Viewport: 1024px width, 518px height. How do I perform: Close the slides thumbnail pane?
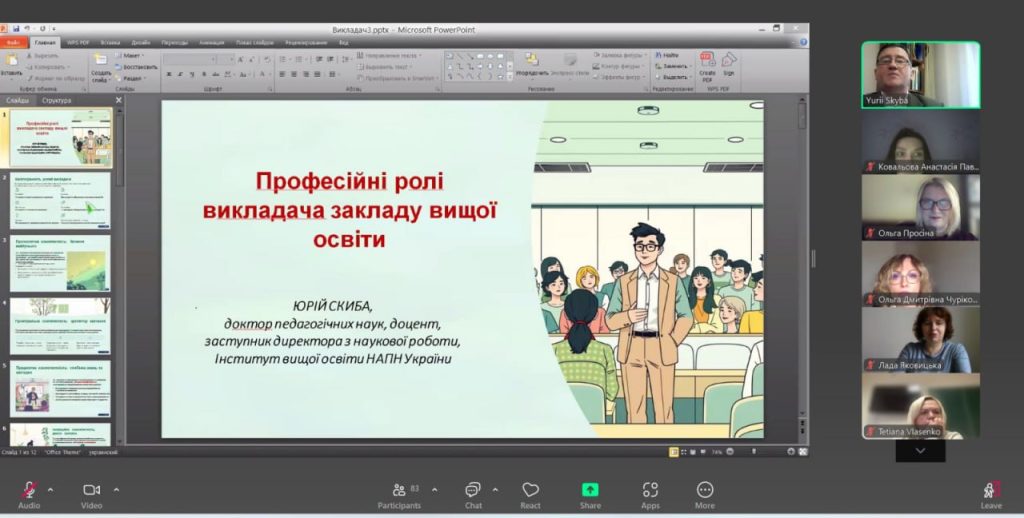(x=118, y=100)
